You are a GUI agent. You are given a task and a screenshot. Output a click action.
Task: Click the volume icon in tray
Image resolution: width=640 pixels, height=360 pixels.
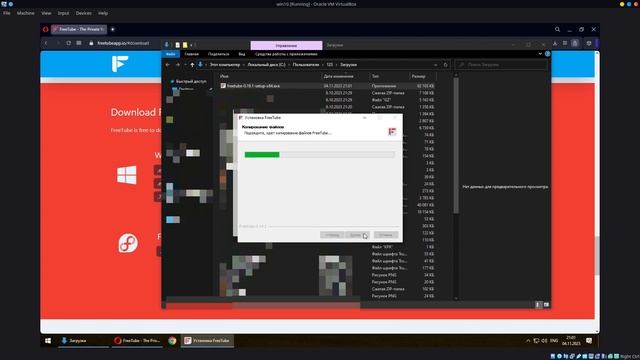pyautogui.click(x=544, y=341)
